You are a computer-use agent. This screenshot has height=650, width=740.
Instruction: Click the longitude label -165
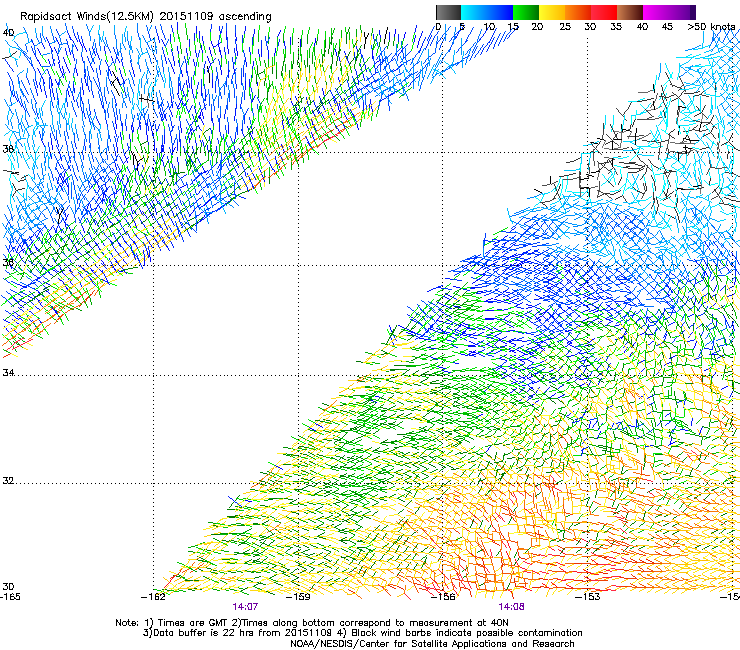point(10,596)
